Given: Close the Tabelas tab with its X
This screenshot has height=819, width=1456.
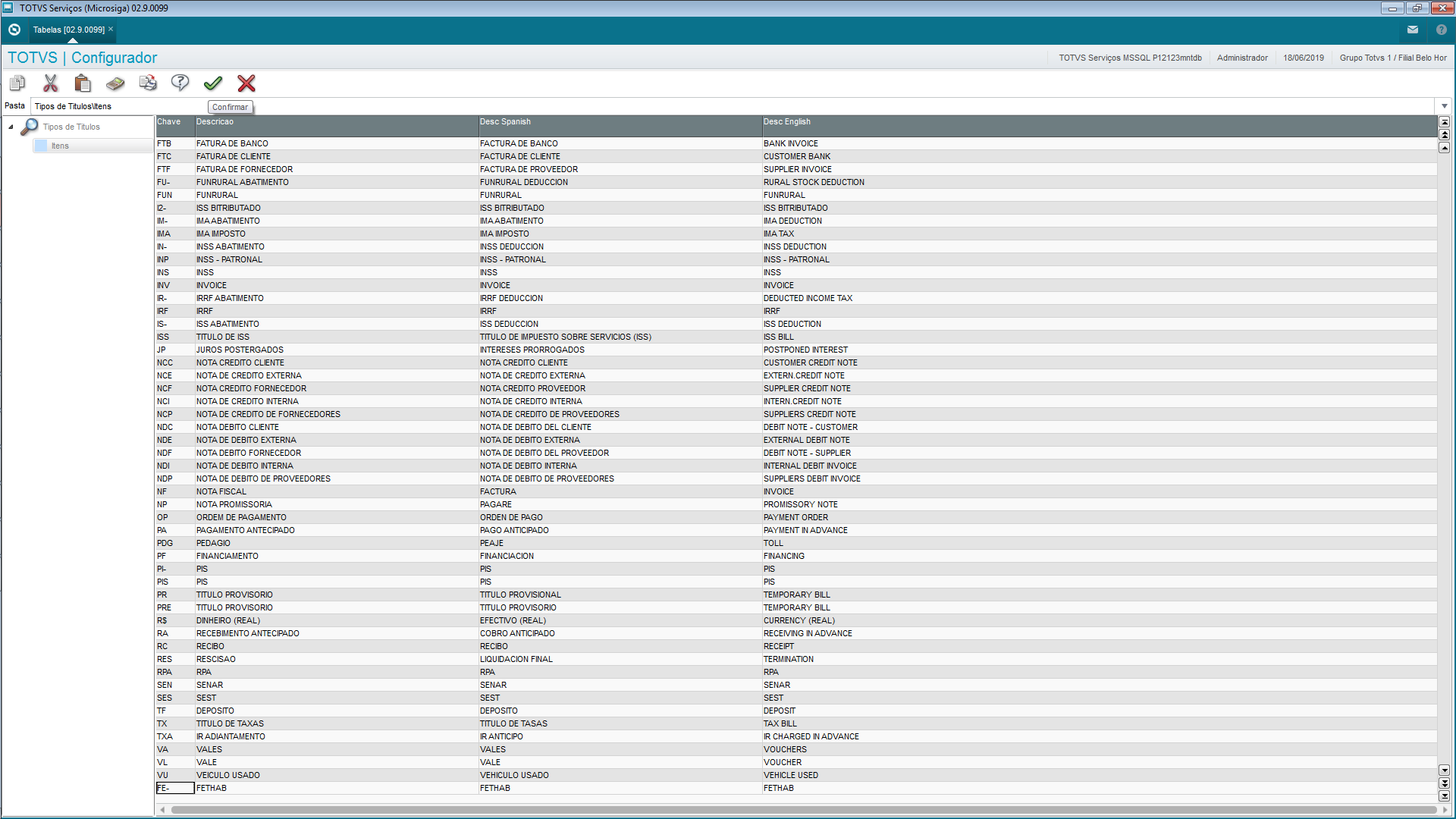Looking at the screenshot, I should coord(111,29).
